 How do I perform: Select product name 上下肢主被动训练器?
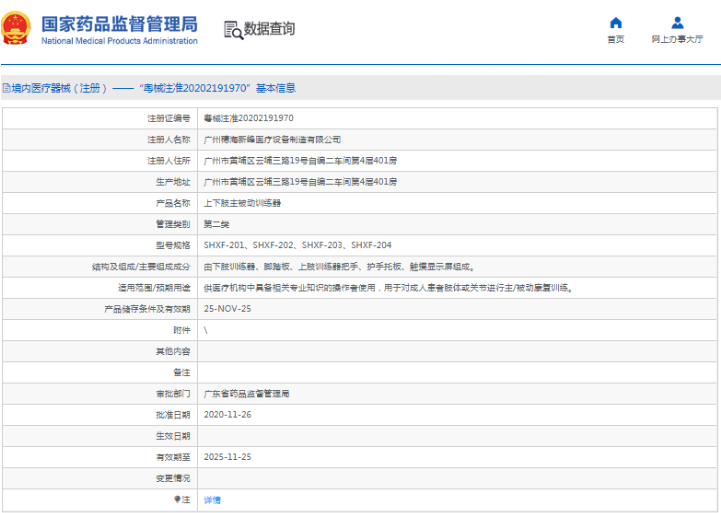pyautogui.click(x=242, y=203)
